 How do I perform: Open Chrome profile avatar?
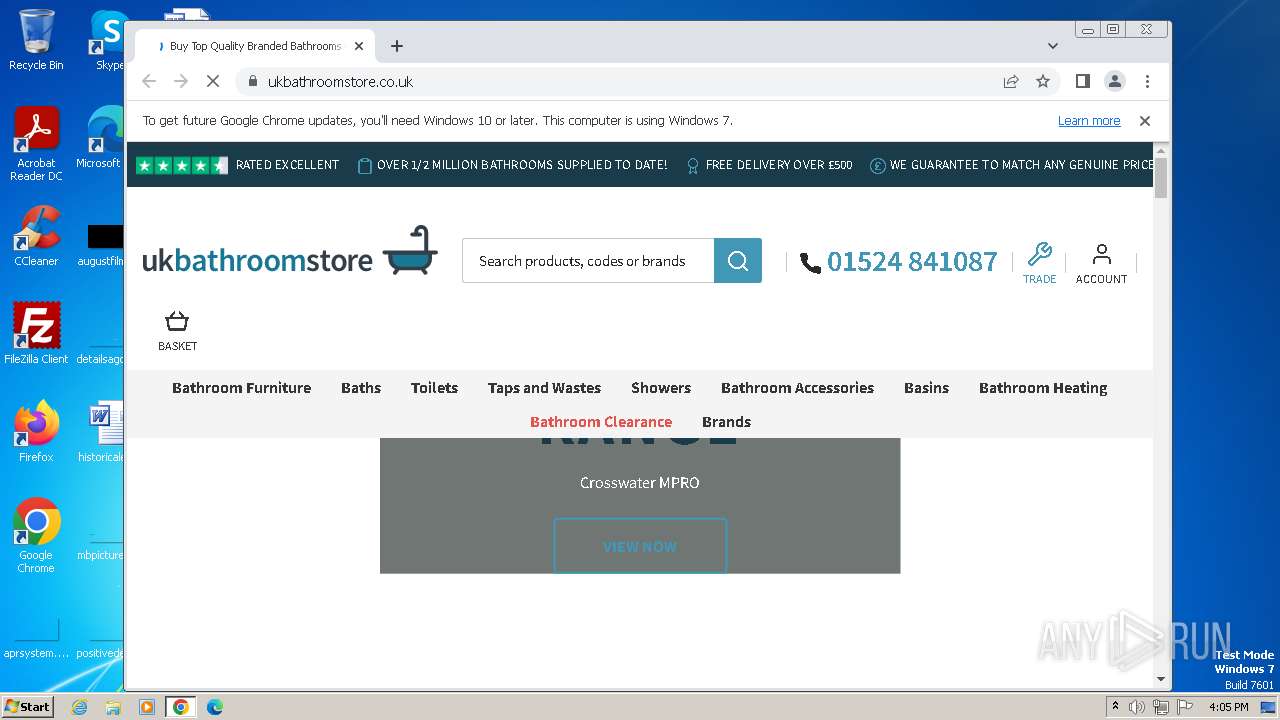point(1115,81)
